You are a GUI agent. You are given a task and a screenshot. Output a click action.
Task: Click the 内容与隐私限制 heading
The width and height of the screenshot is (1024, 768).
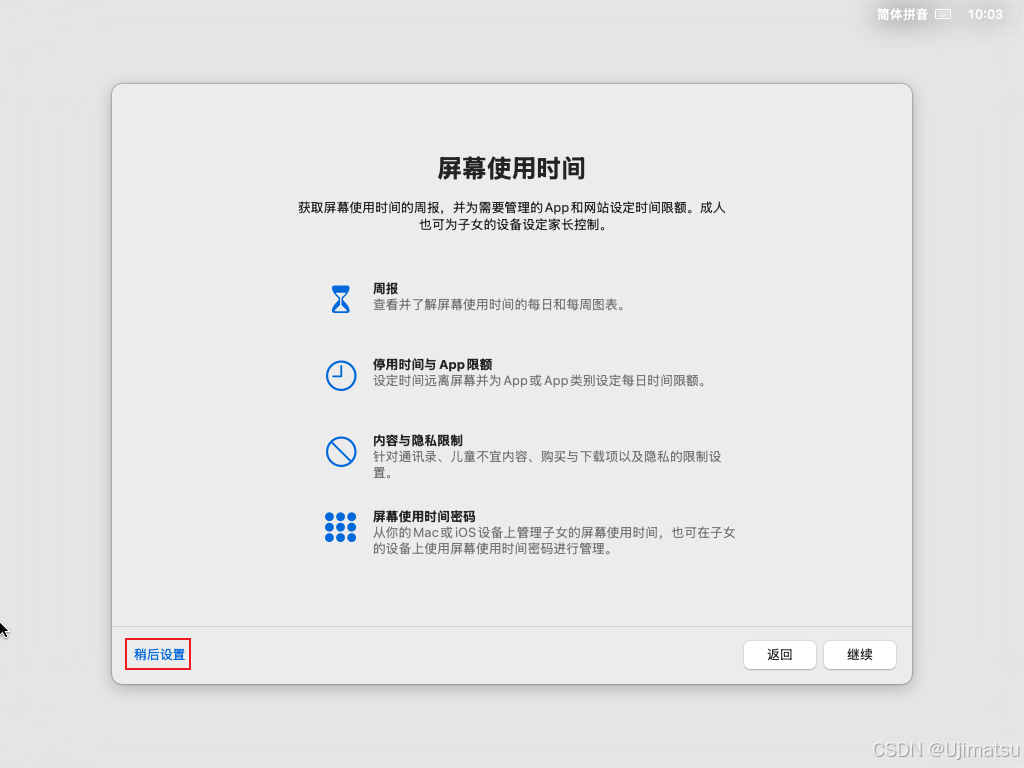click(418, 440)
